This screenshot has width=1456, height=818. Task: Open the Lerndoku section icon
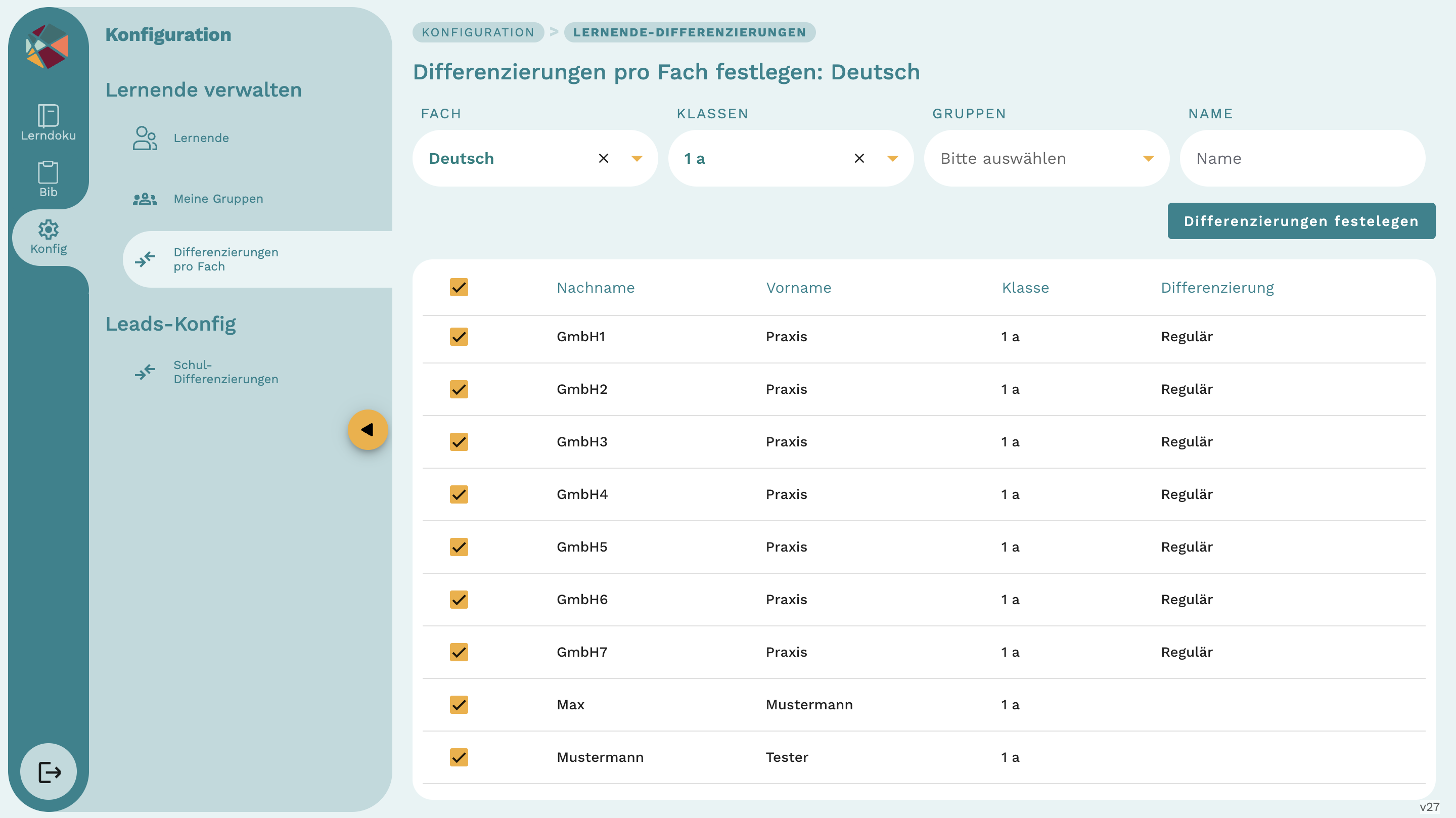48,116
